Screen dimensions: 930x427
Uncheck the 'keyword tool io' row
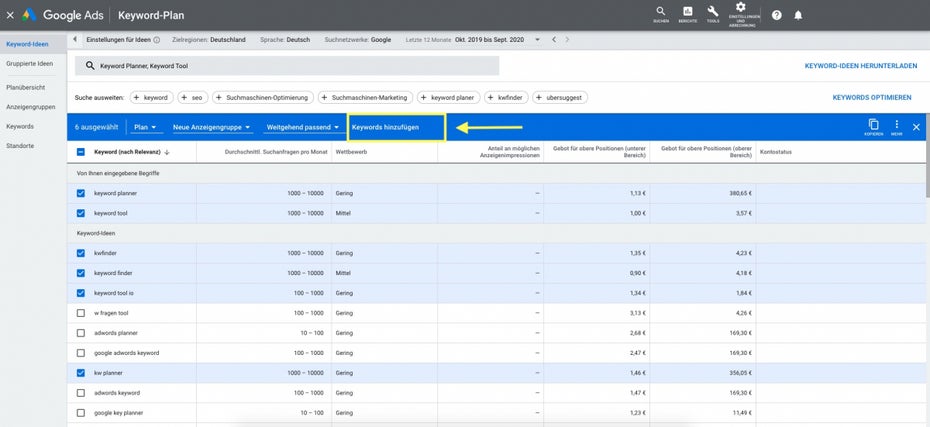click(81, 293)
